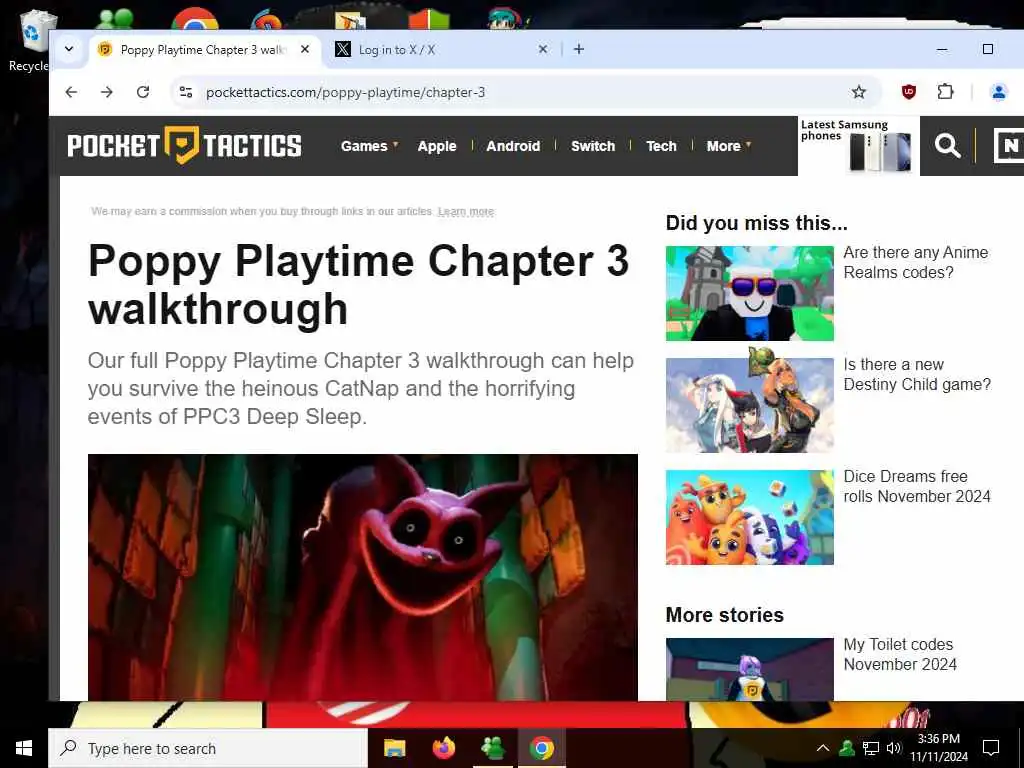Image resolution: width=1024 pixels, height=768 pixels.
Task: Open the Extensions puzzle-piece menu
Action: (945, 92)
